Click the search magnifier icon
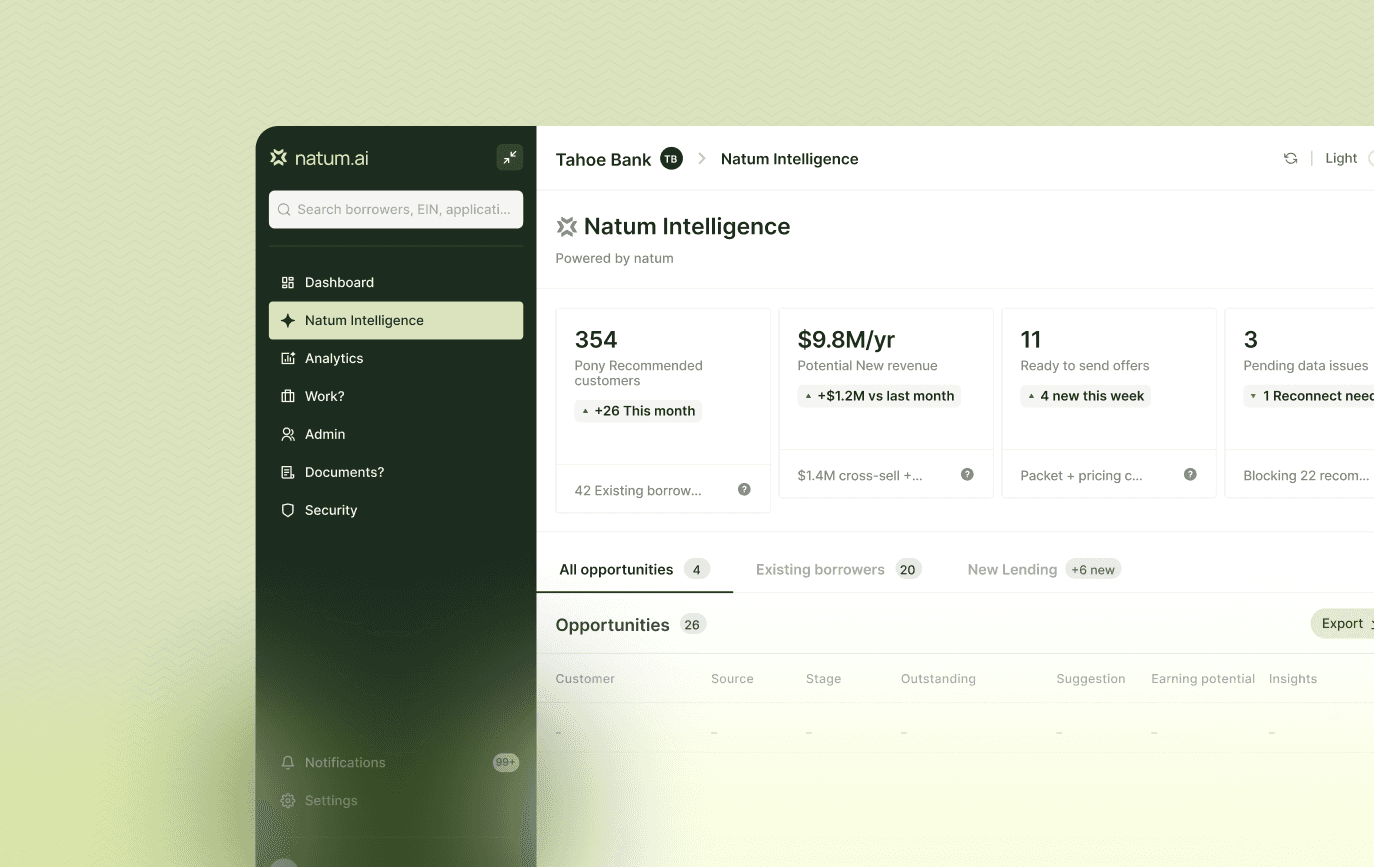 pos(284,210)
